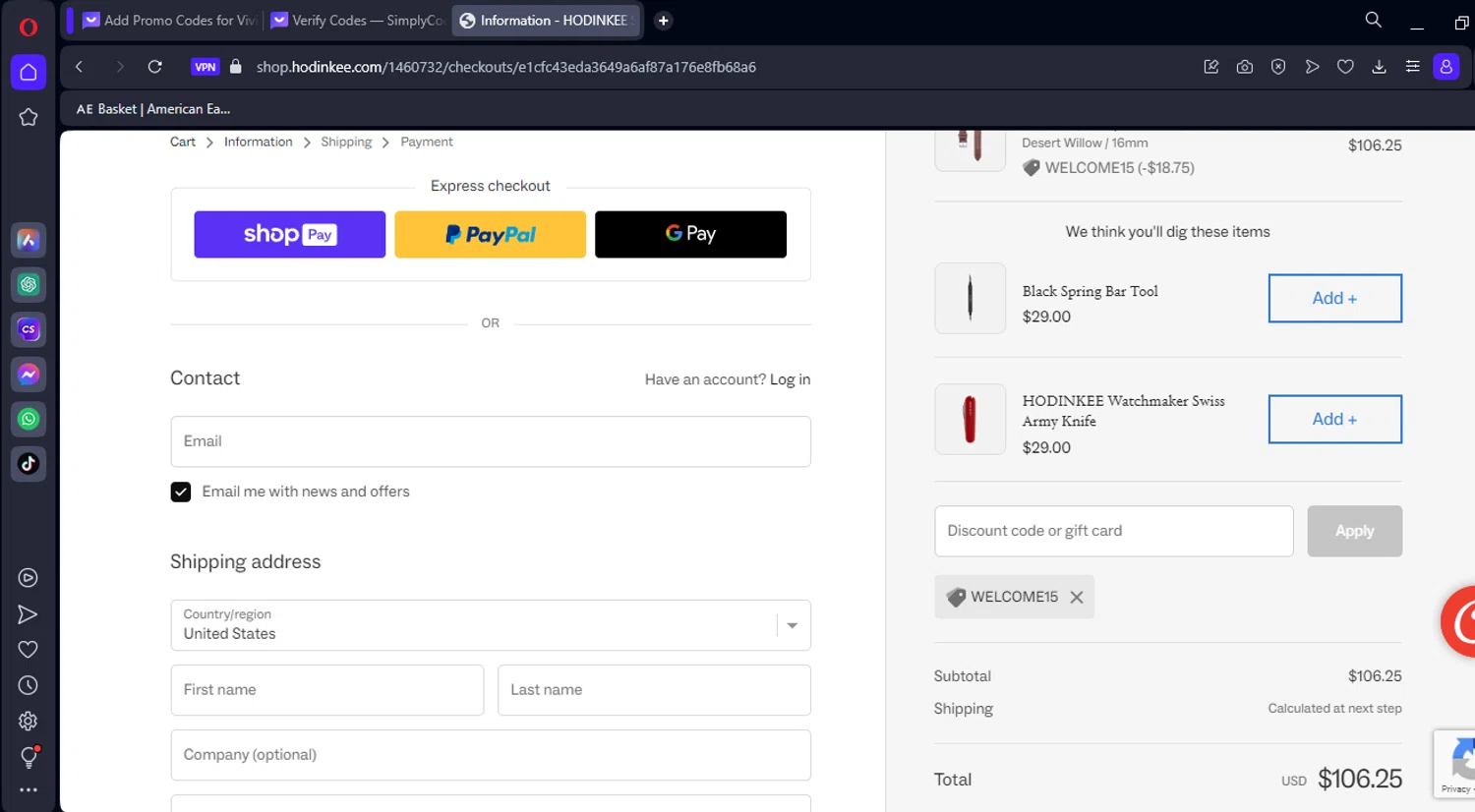The width and height of the screenshot is (1475, 812).
Task: Pay with PayPal button
Action: 491,234
